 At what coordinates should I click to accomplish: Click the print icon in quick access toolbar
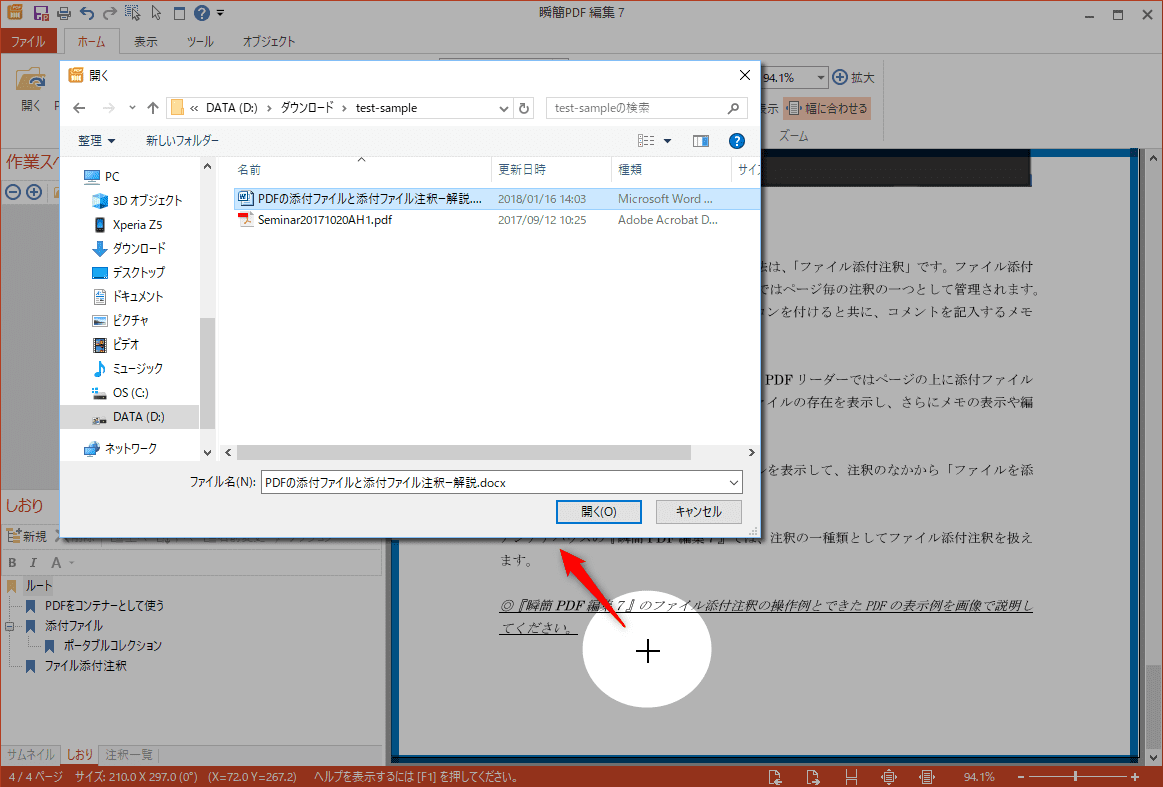point(64,14)
